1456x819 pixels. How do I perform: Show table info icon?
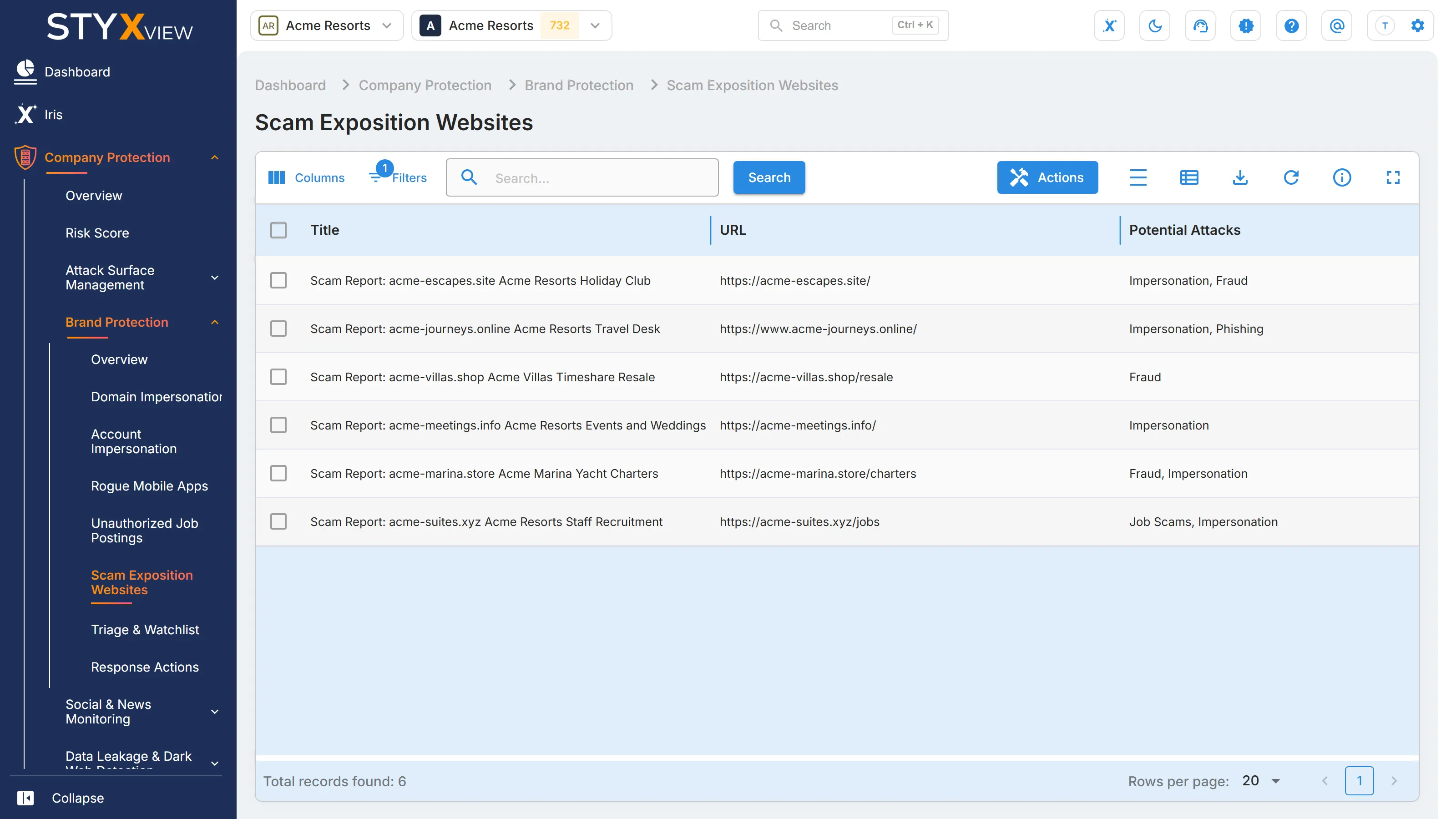(1342, 177)
